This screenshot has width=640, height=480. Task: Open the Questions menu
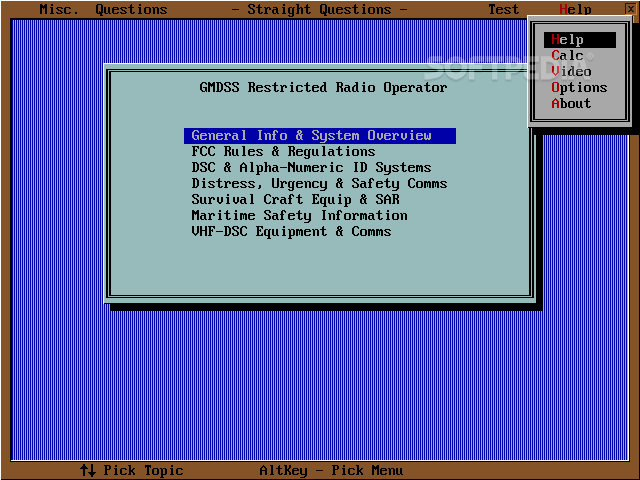131,9
